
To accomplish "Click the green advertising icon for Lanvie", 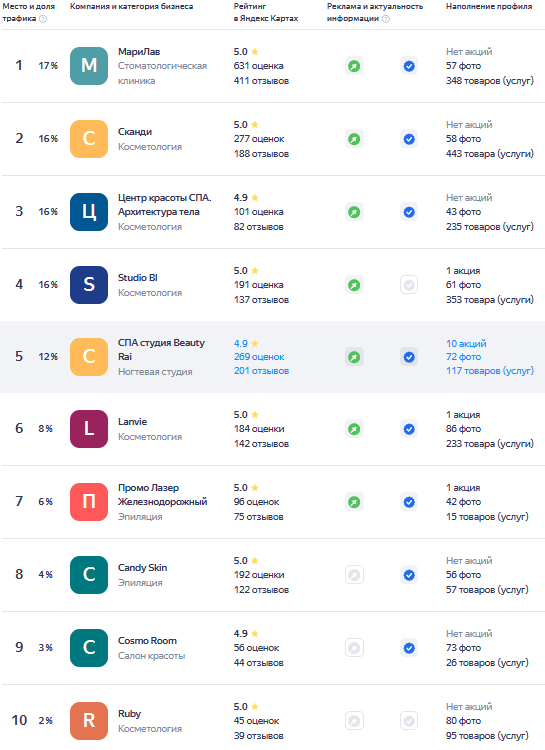I will pyautogui.click(x=354, y=429).
